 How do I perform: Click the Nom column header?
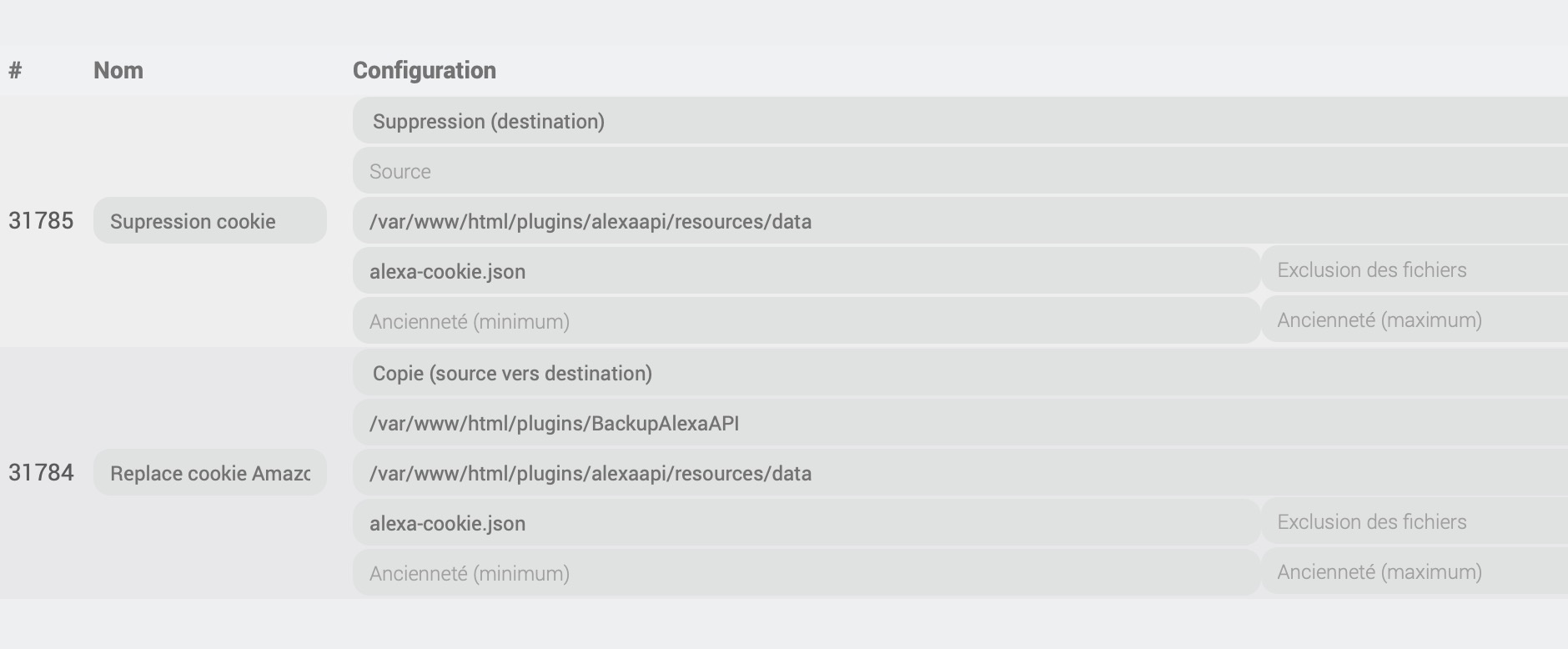coord(118,70)
